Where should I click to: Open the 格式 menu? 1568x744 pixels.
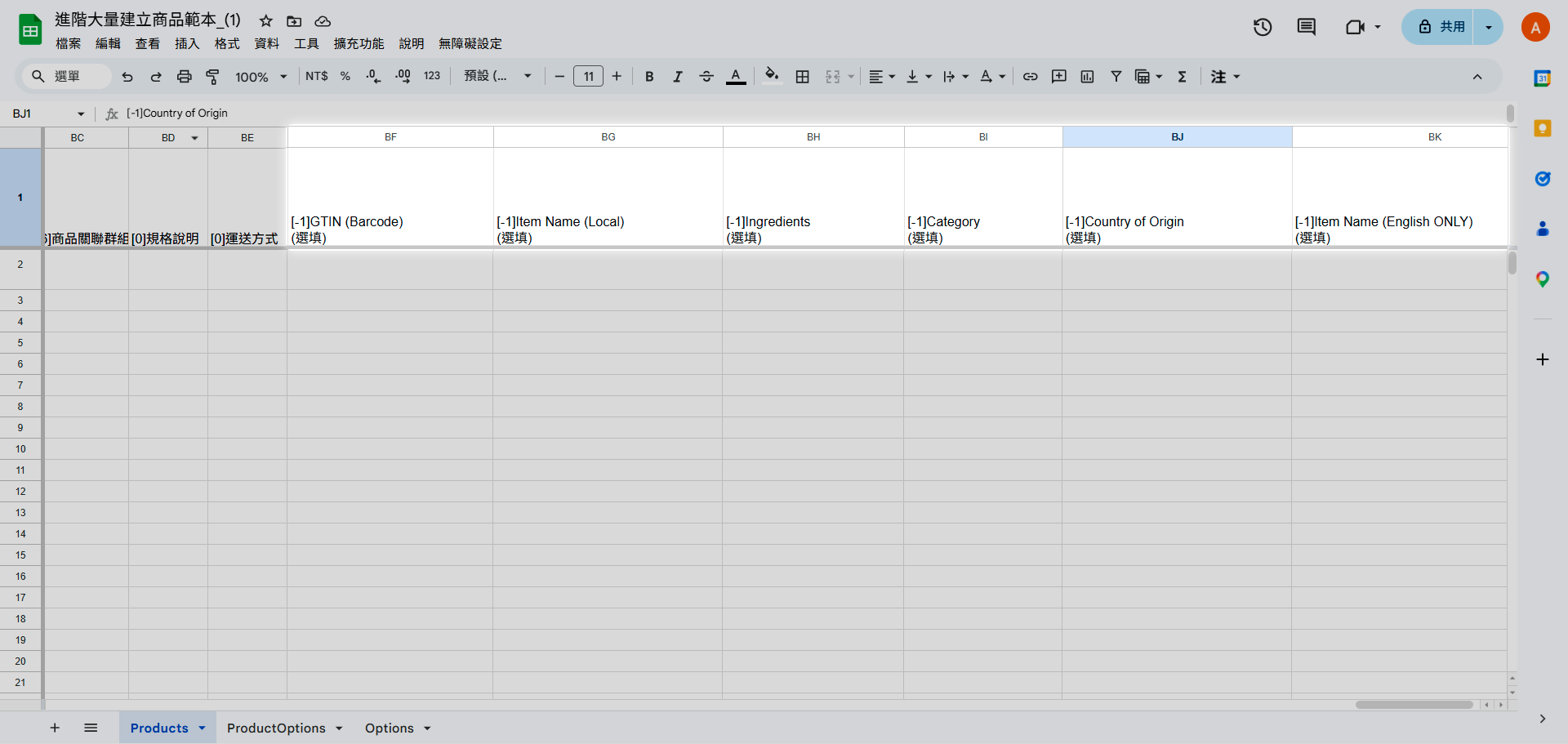(227, 44)
